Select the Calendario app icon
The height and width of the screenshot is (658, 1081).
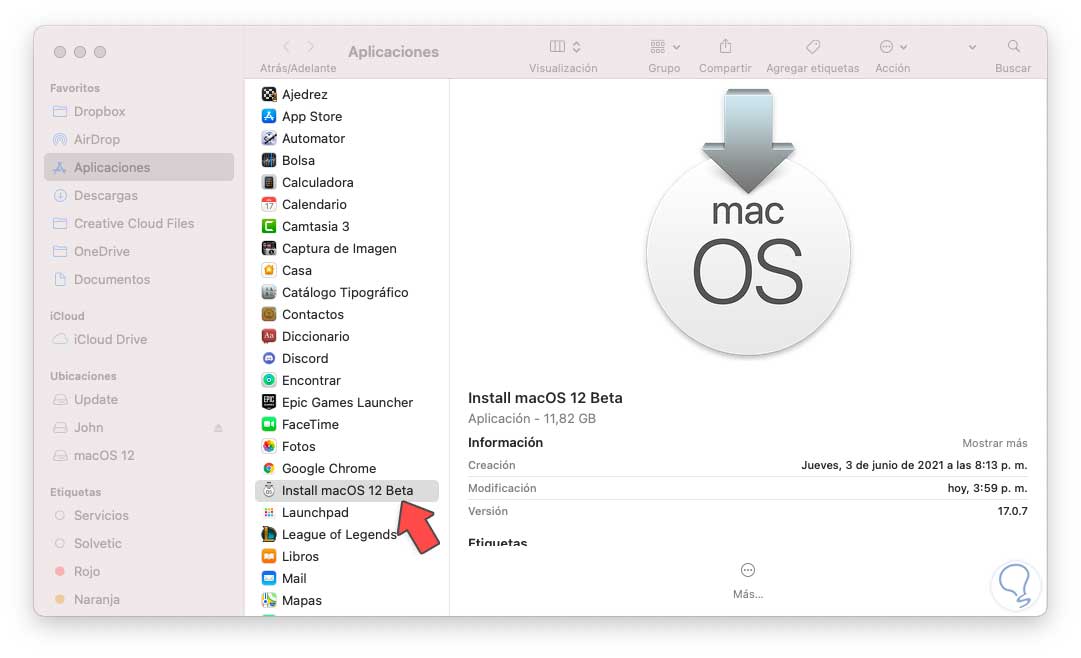pyautogui.click(x=269, y=205)
